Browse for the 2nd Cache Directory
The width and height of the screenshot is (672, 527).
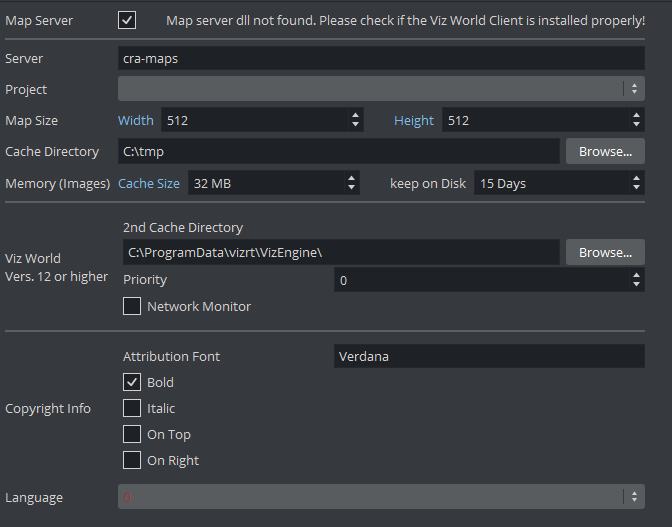[605, 252]
